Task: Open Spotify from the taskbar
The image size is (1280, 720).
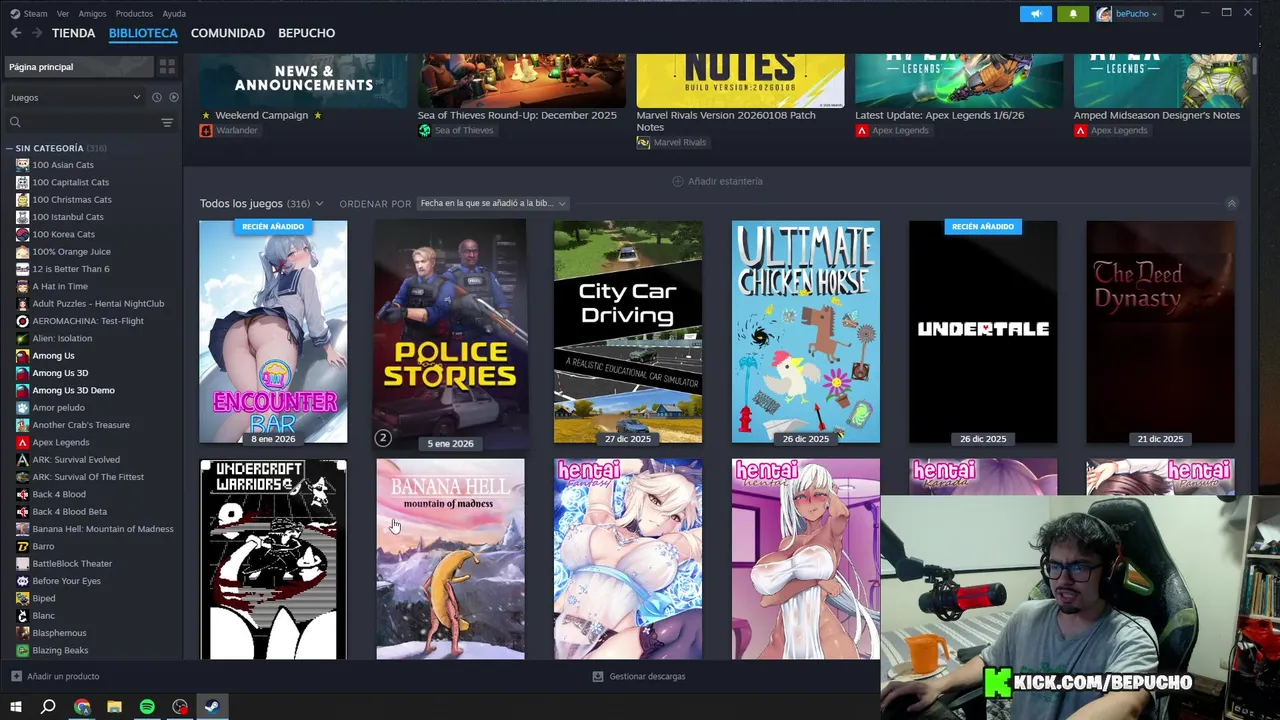Action: click(147, 707)
